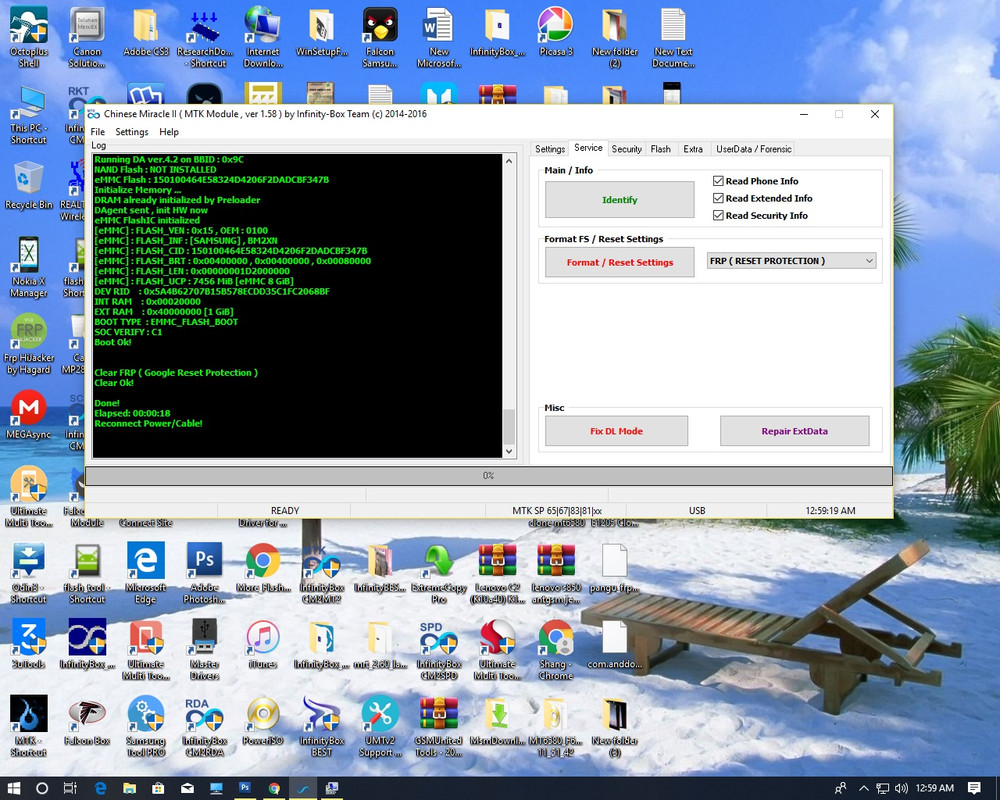Open the Help menu
The height and width of the screenshot is (800, 1000).
coord(169,132)
